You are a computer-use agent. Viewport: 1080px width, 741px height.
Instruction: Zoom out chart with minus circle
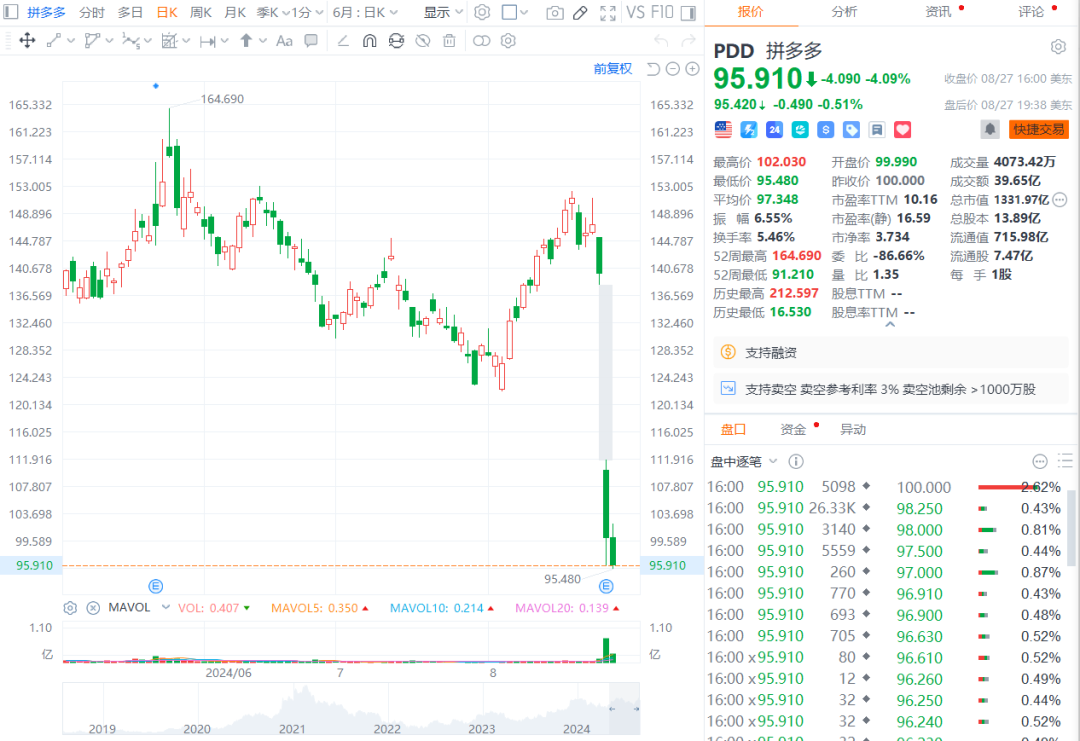tap(673, 69)
